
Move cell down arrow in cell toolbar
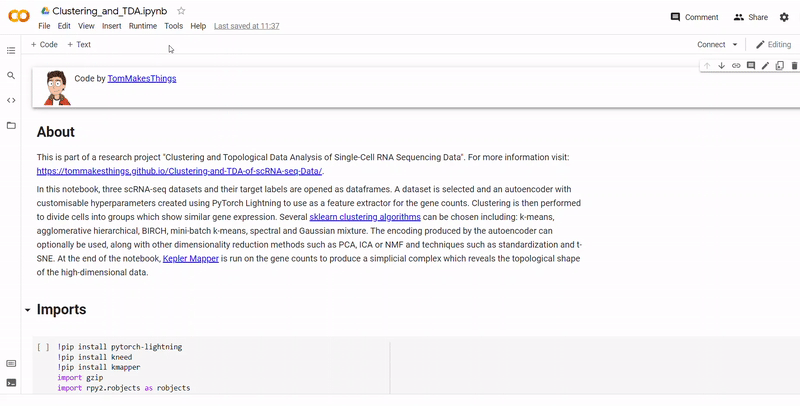tap(721, 65)
